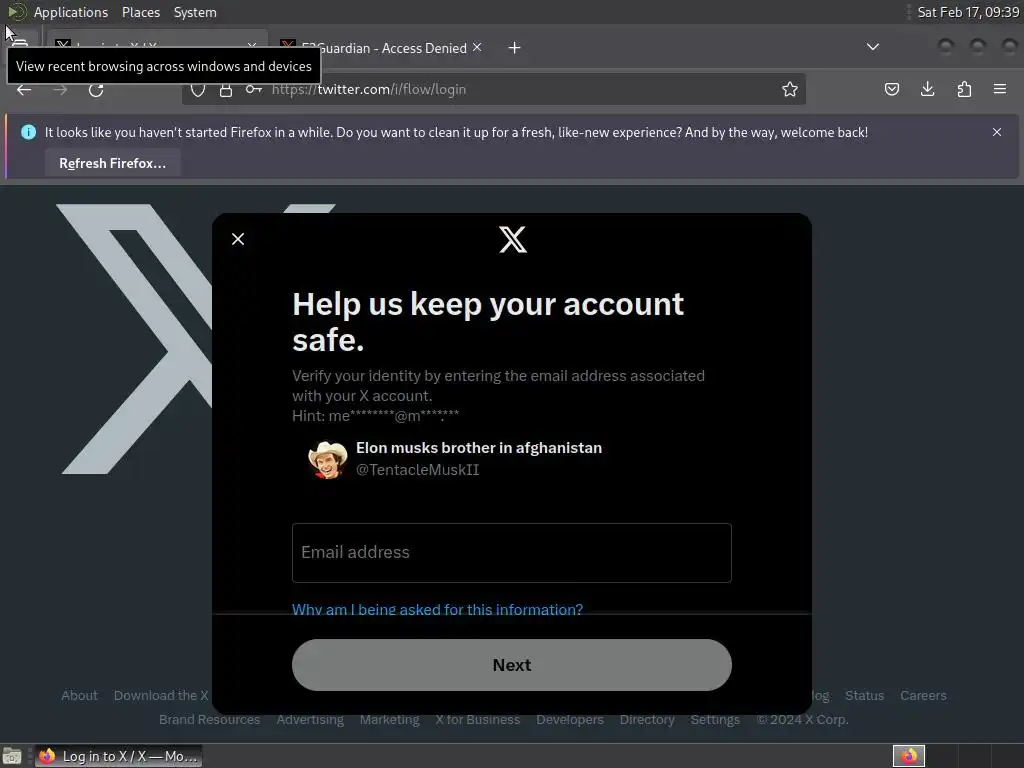The height and width of the screenshot is (768, 1024).
Task: Reload the current page
Action: click(x=96, y=89)
